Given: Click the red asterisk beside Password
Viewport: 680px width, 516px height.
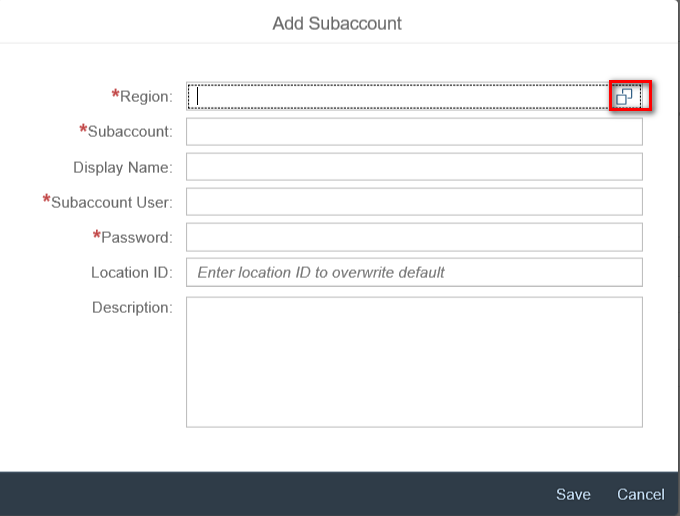Looking at the screenshot, I should [97, 235].
